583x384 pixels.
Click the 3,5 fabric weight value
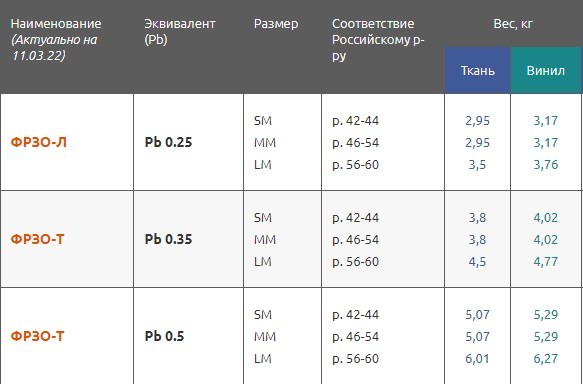477,165
